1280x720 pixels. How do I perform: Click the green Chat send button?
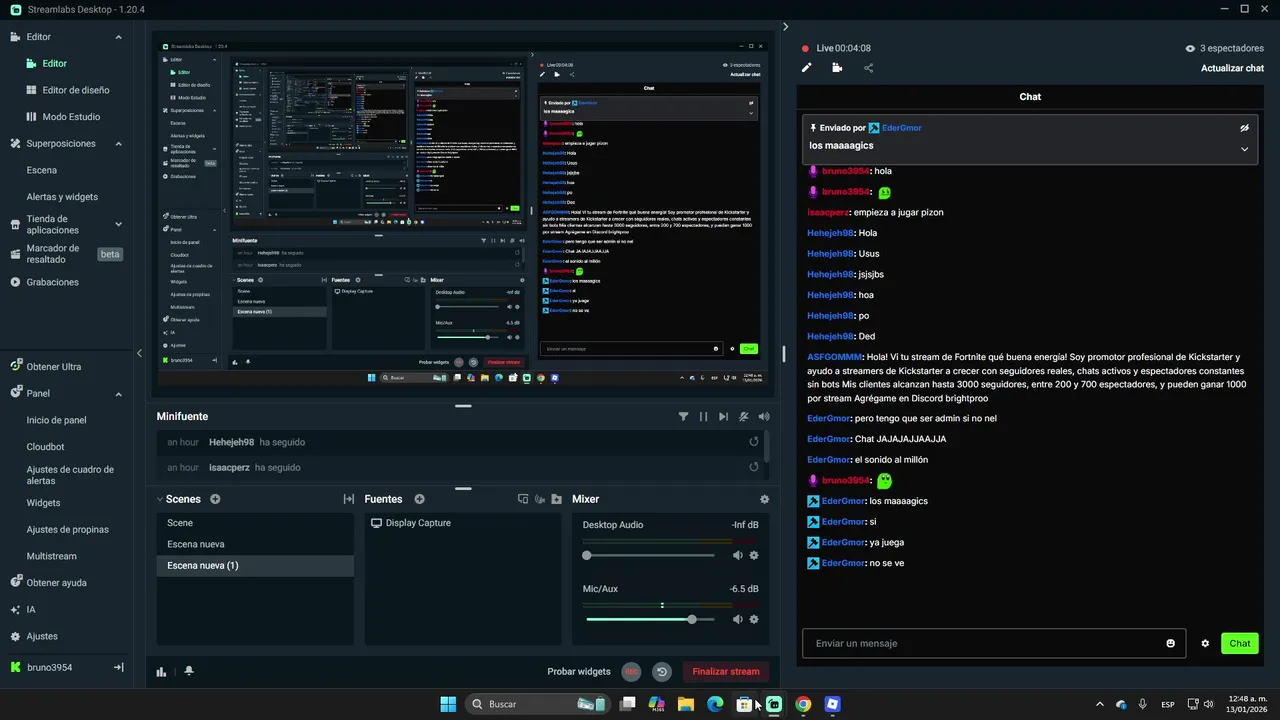(x=1240, y=643)
